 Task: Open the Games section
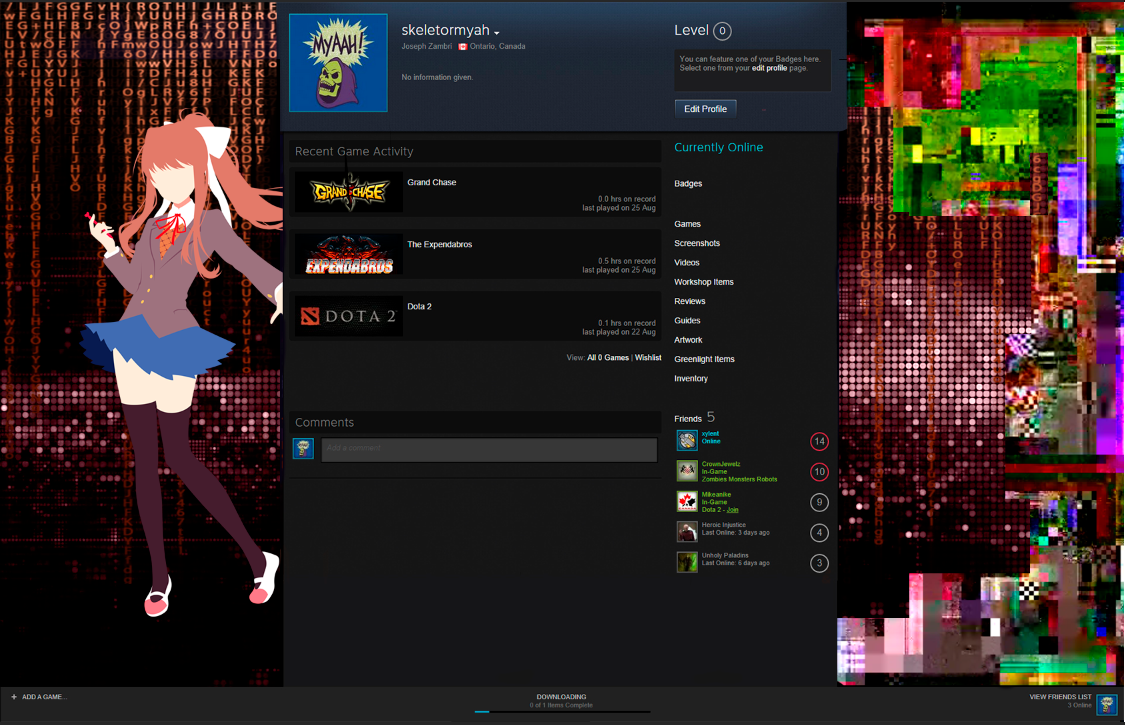coord(687,224)
